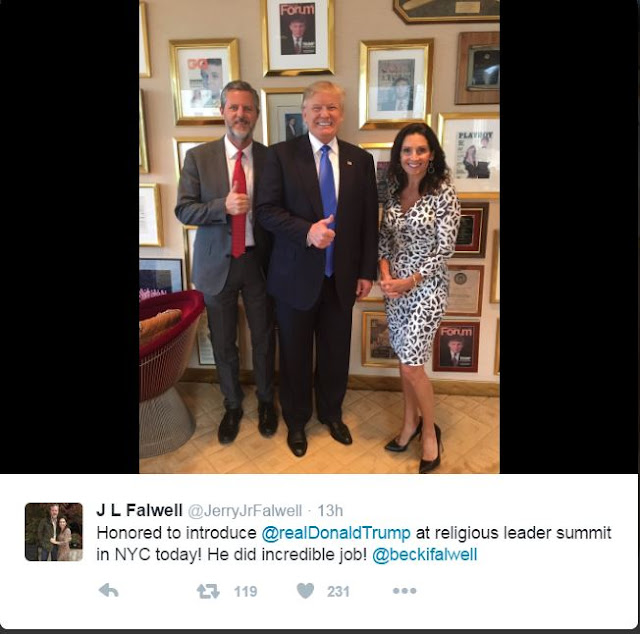The width and height of the screenshot is (640, 634).
Task: Click the like count 231
Action: [x=338, y=591]
